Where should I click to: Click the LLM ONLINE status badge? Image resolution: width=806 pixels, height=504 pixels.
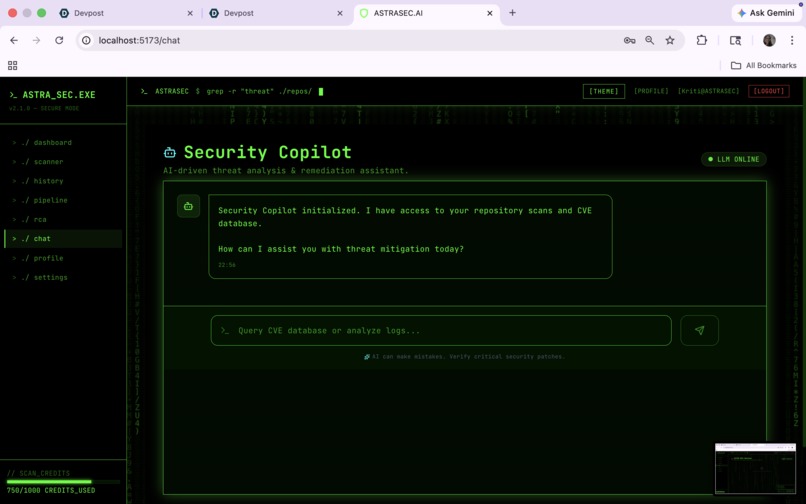click(x=734, y=159)
